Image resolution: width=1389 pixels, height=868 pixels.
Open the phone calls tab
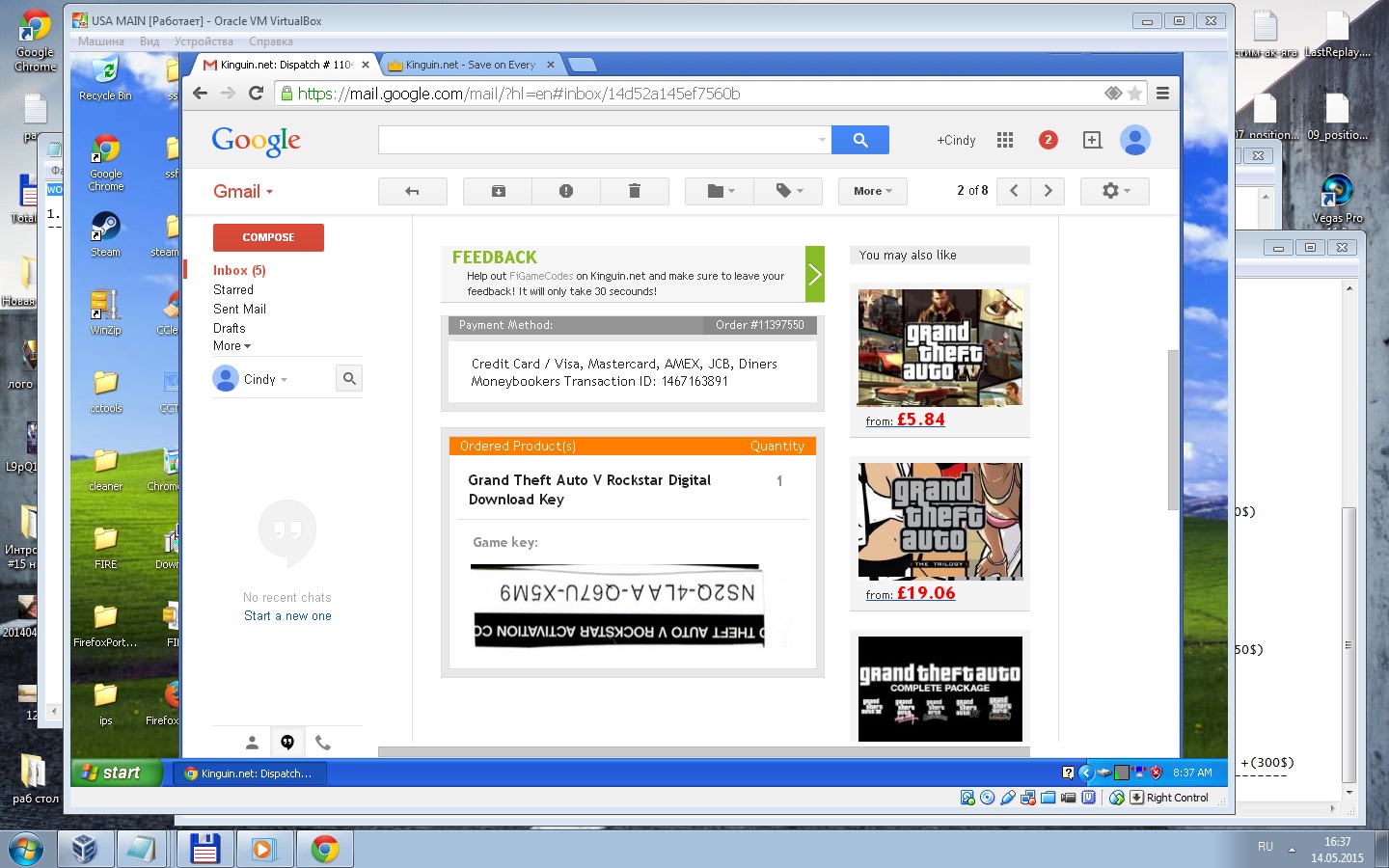coord(323,743)
